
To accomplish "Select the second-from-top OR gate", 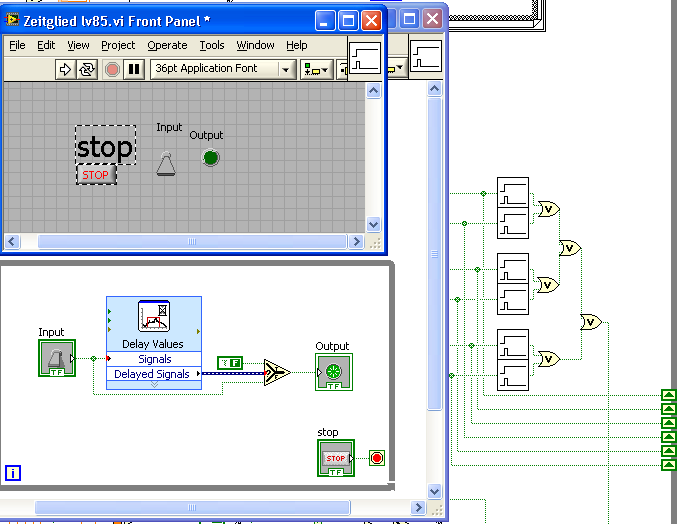I will click(569, 248).
